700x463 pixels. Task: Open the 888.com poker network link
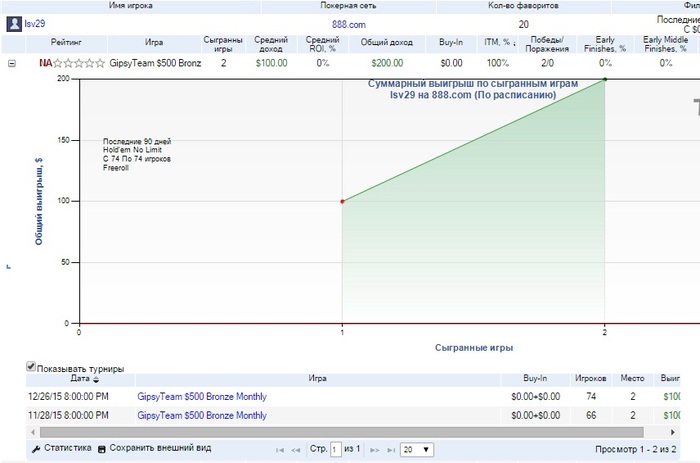349,25
